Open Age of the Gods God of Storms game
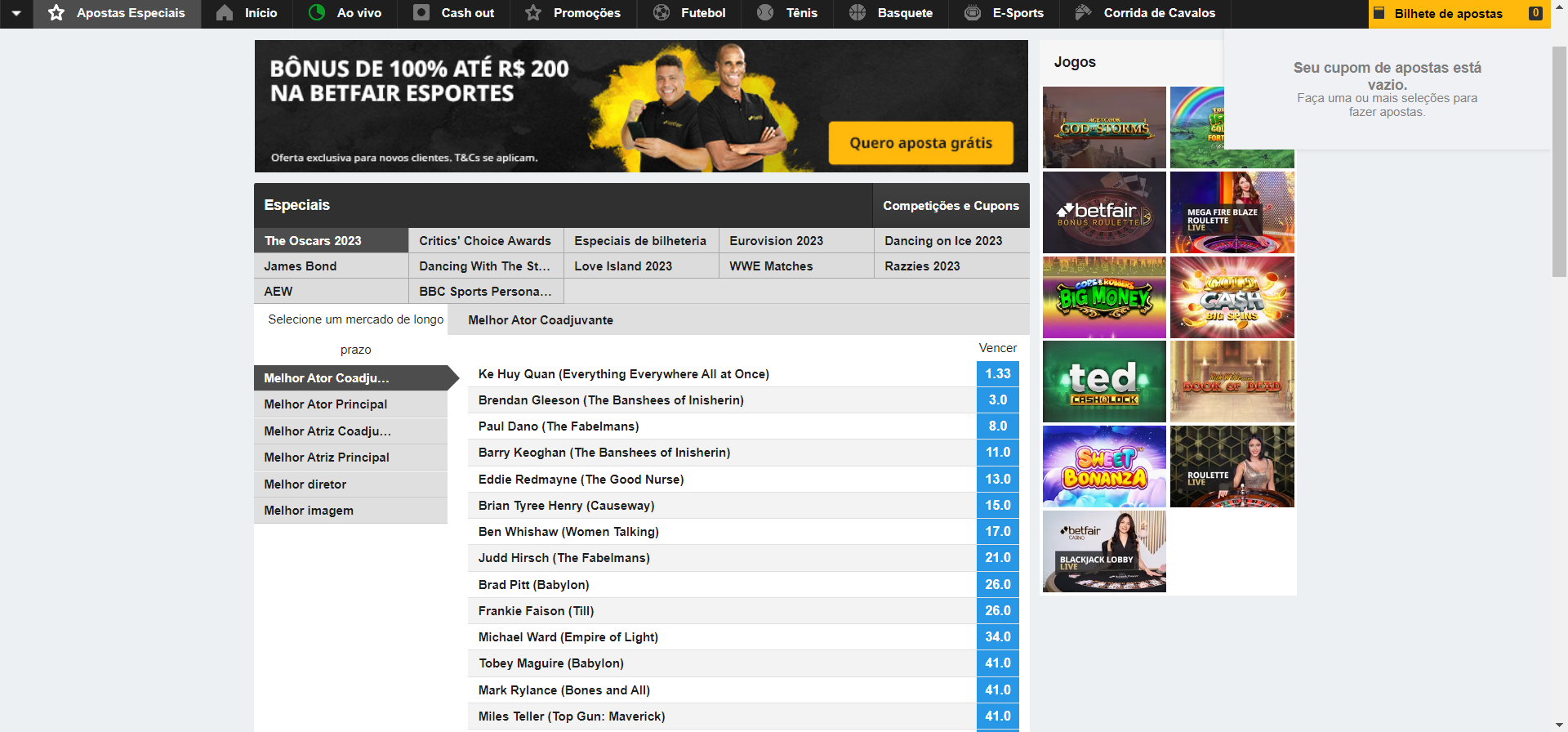Viewport: 1568px width, 732px height. point(1104,127)
